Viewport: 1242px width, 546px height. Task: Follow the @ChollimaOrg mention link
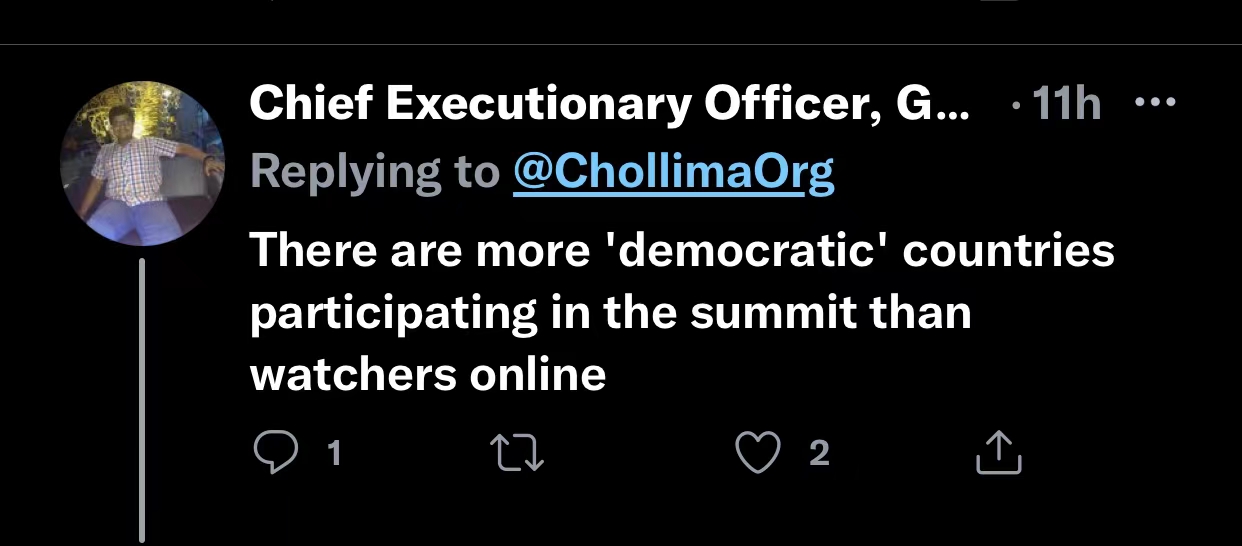pos(673,172)
